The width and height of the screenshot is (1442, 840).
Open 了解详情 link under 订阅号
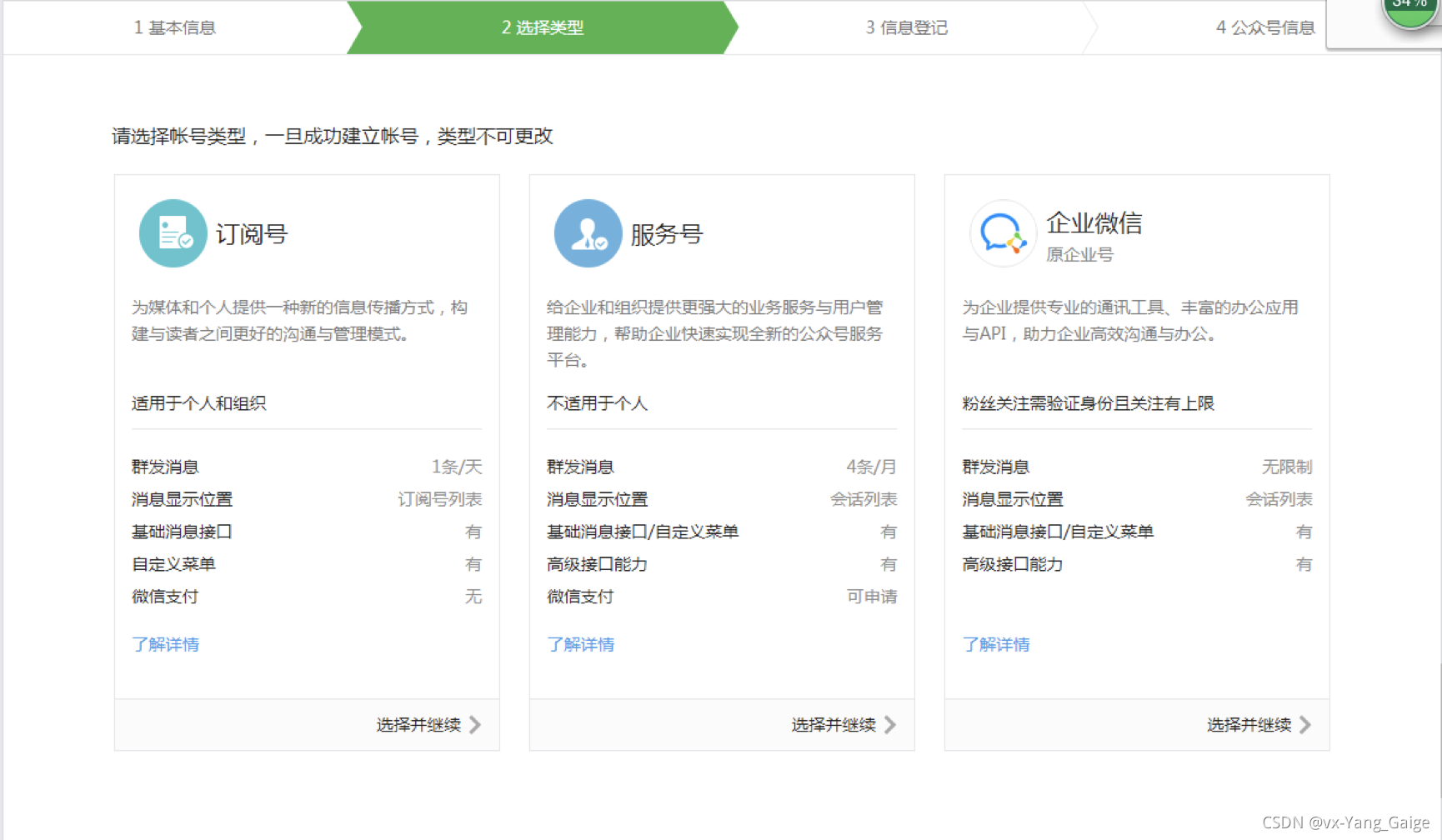click(x=166, y=644)
